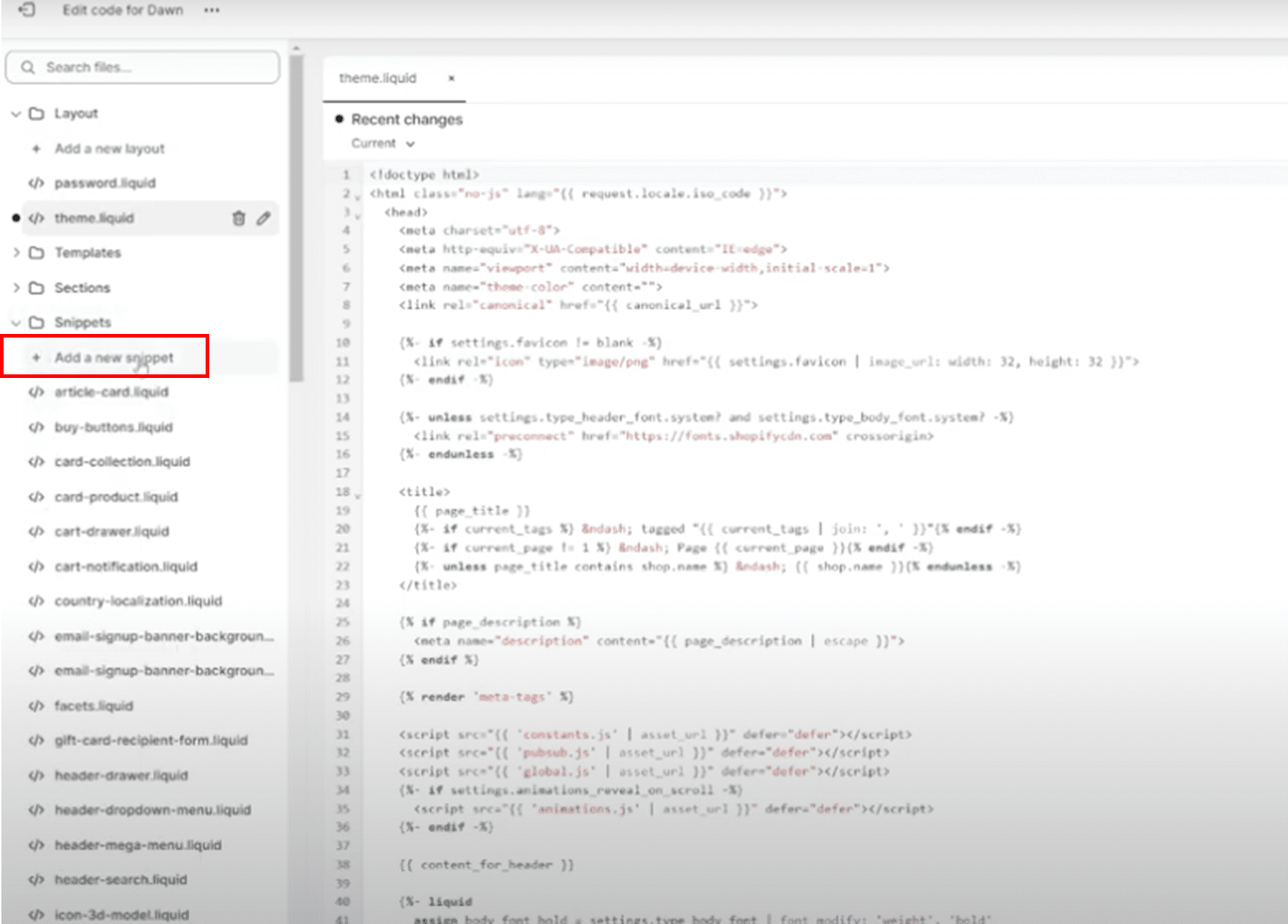This screenshot has height=924, width=1288.
Task: Switch to the theme.liquid editor tab
Action: [x=378, y=78]
